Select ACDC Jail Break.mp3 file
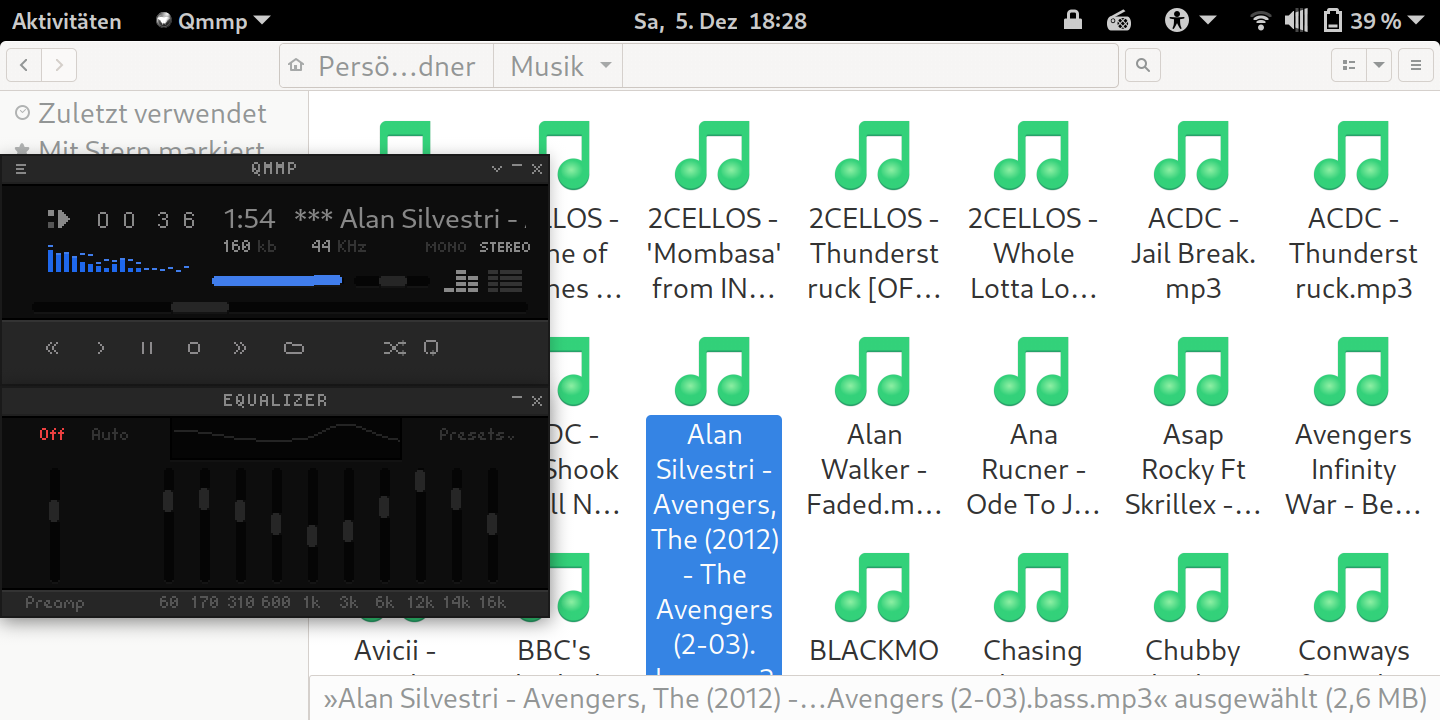This screenshot has height=720, width=1440. point(1192,213)
